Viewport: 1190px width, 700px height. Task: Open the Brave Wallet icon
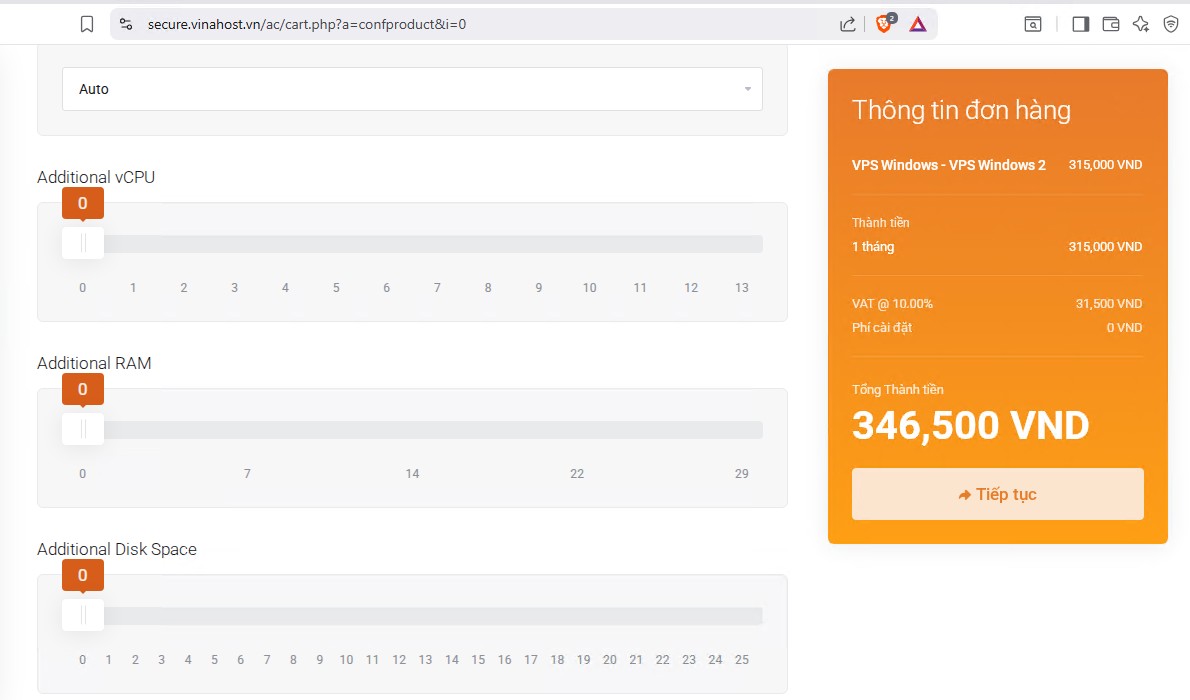1110,25
